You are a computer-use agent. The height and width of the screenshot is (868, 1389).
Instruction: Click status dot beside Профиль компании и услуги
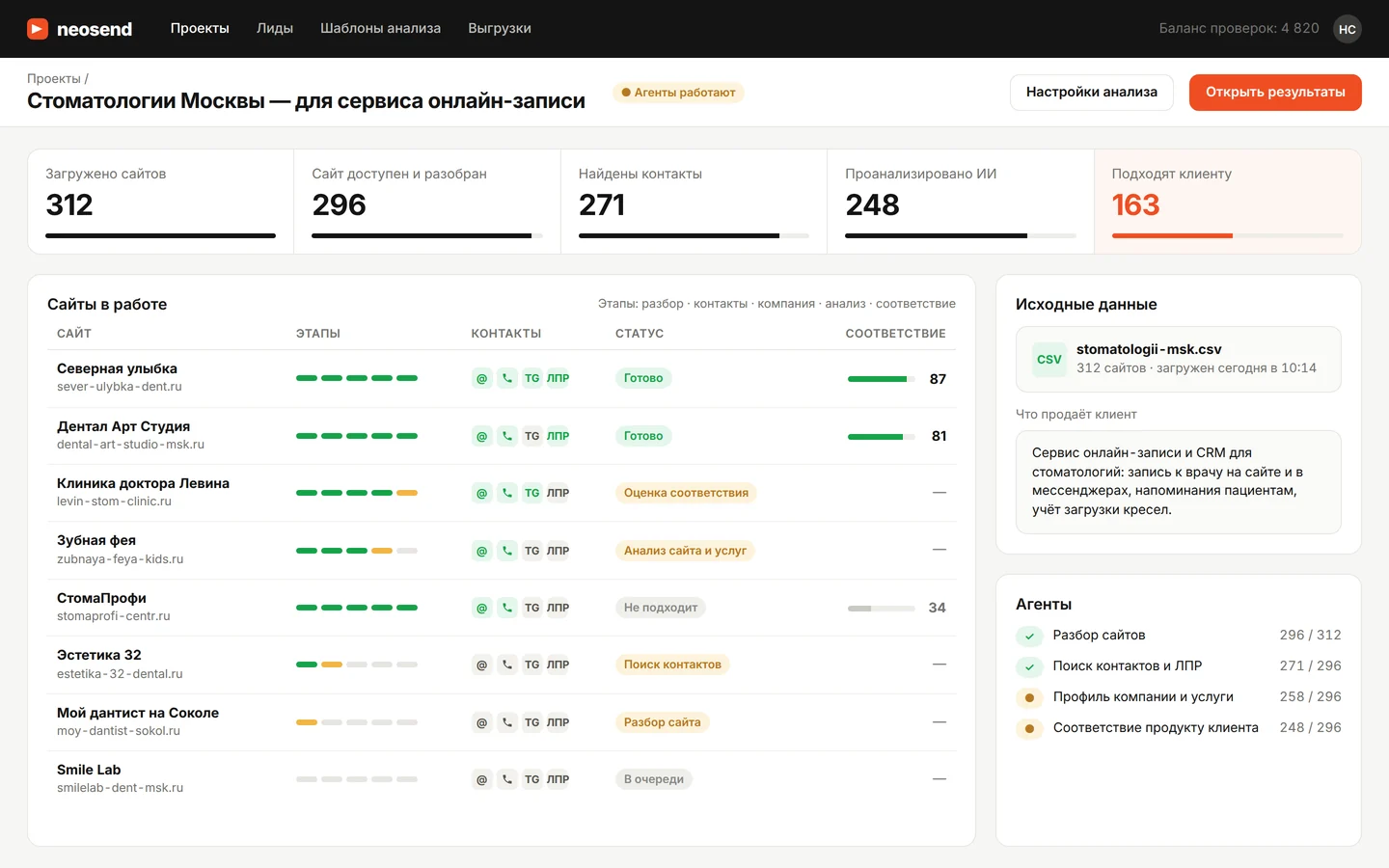(x=1029, y=697)
